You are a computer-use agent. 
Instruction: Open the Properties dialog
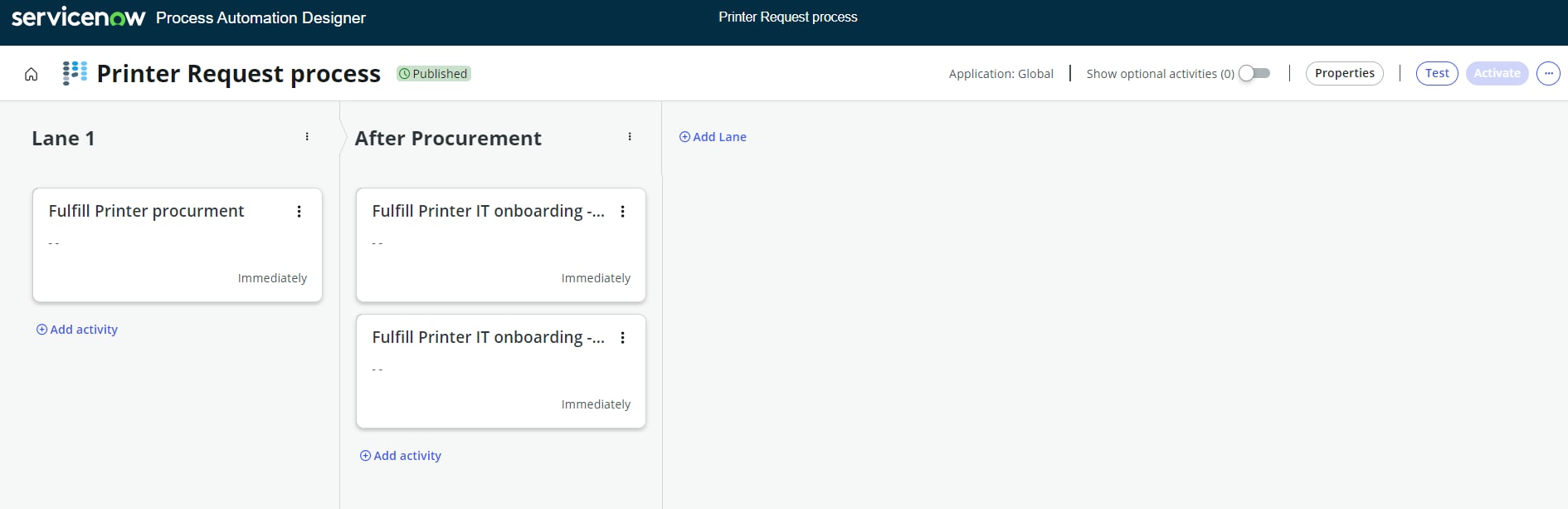click(x=1344, y=73)
